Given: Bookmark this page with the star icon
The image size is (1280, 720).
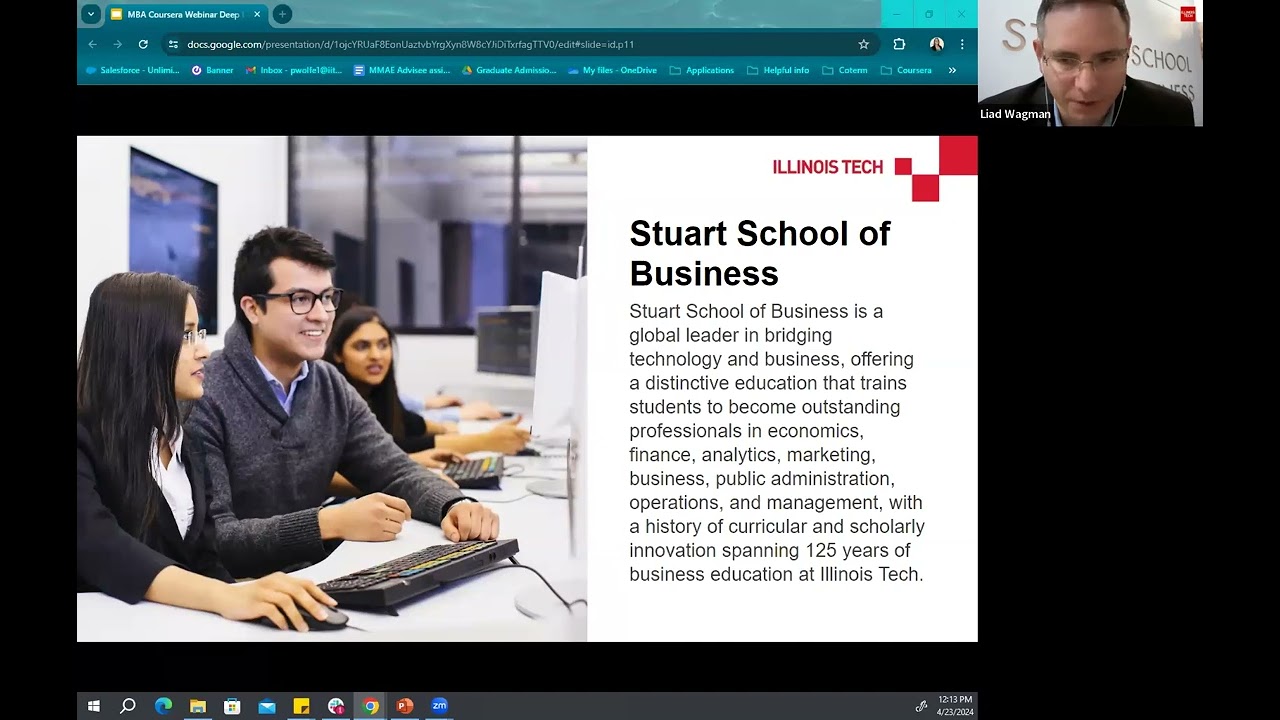Looking at the screenshot, I should coord(864,44).
